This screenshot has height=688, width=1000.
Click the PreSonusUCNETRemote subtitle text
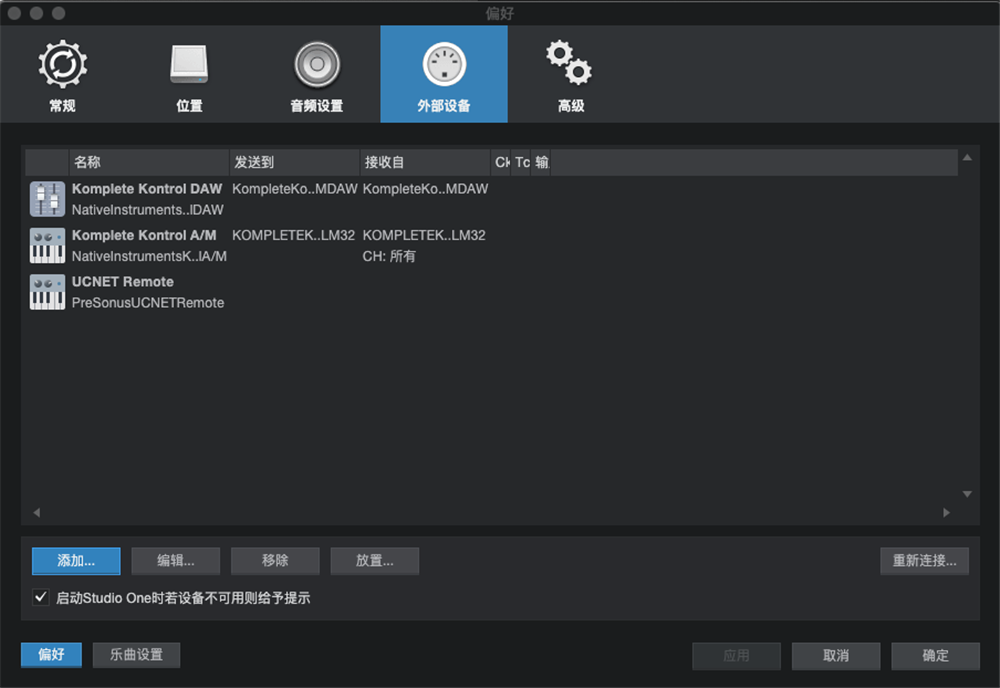point(148,303)
